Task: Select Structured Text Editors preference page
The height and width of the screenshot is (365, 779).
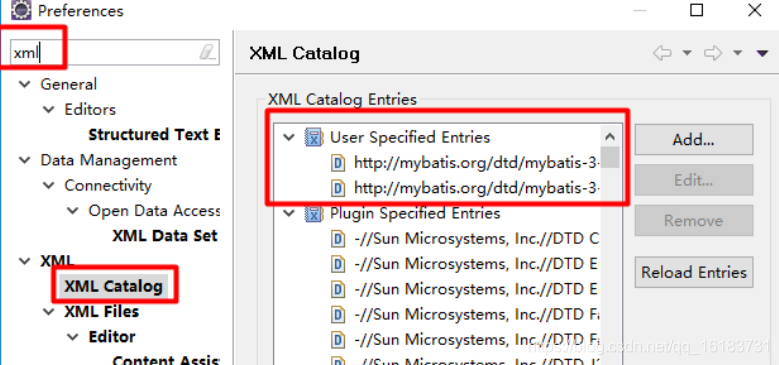Action: tap(154, 135)
